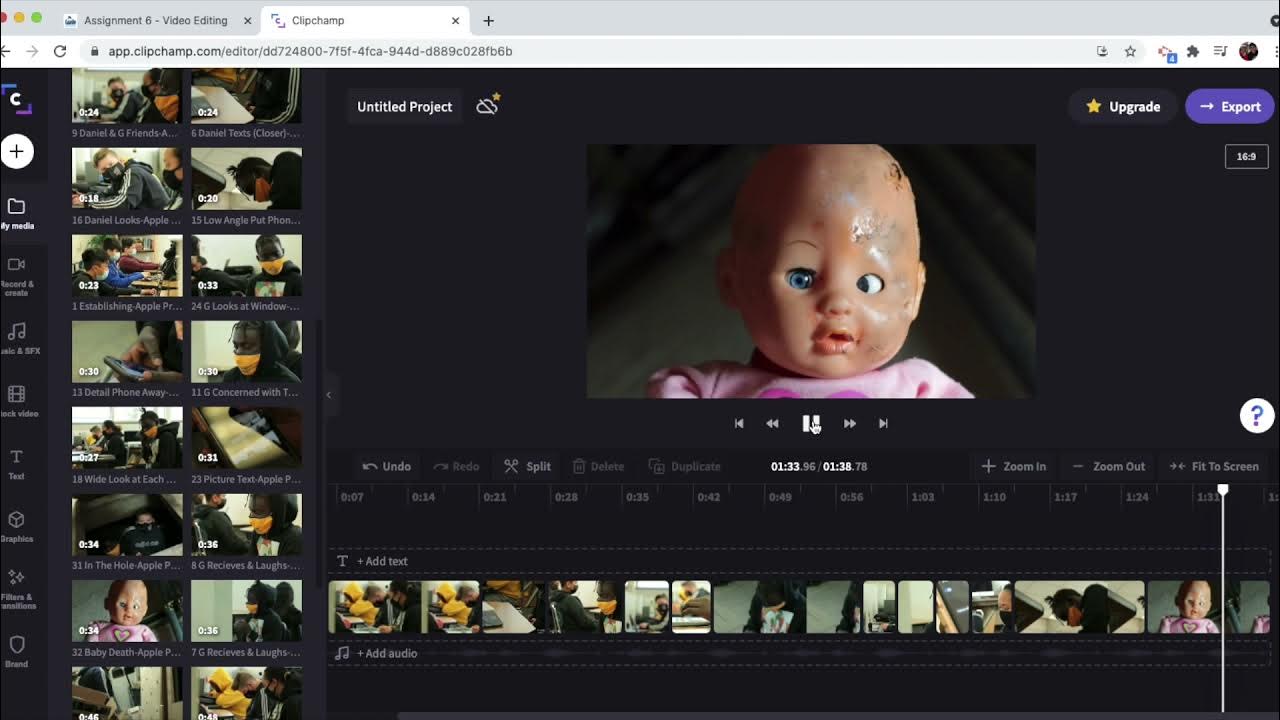The height and width of the screenshot is (720, 1280).
Task: Collapse the media panel with side arrow
Action: [x=329, y=395]
